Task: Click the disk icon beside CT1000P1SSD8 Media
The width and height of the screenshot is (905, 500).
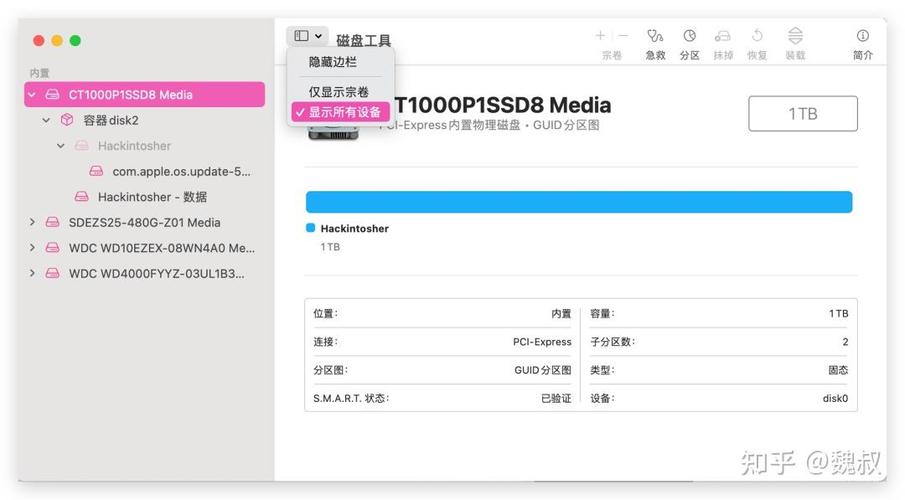Action: [53, 95]
